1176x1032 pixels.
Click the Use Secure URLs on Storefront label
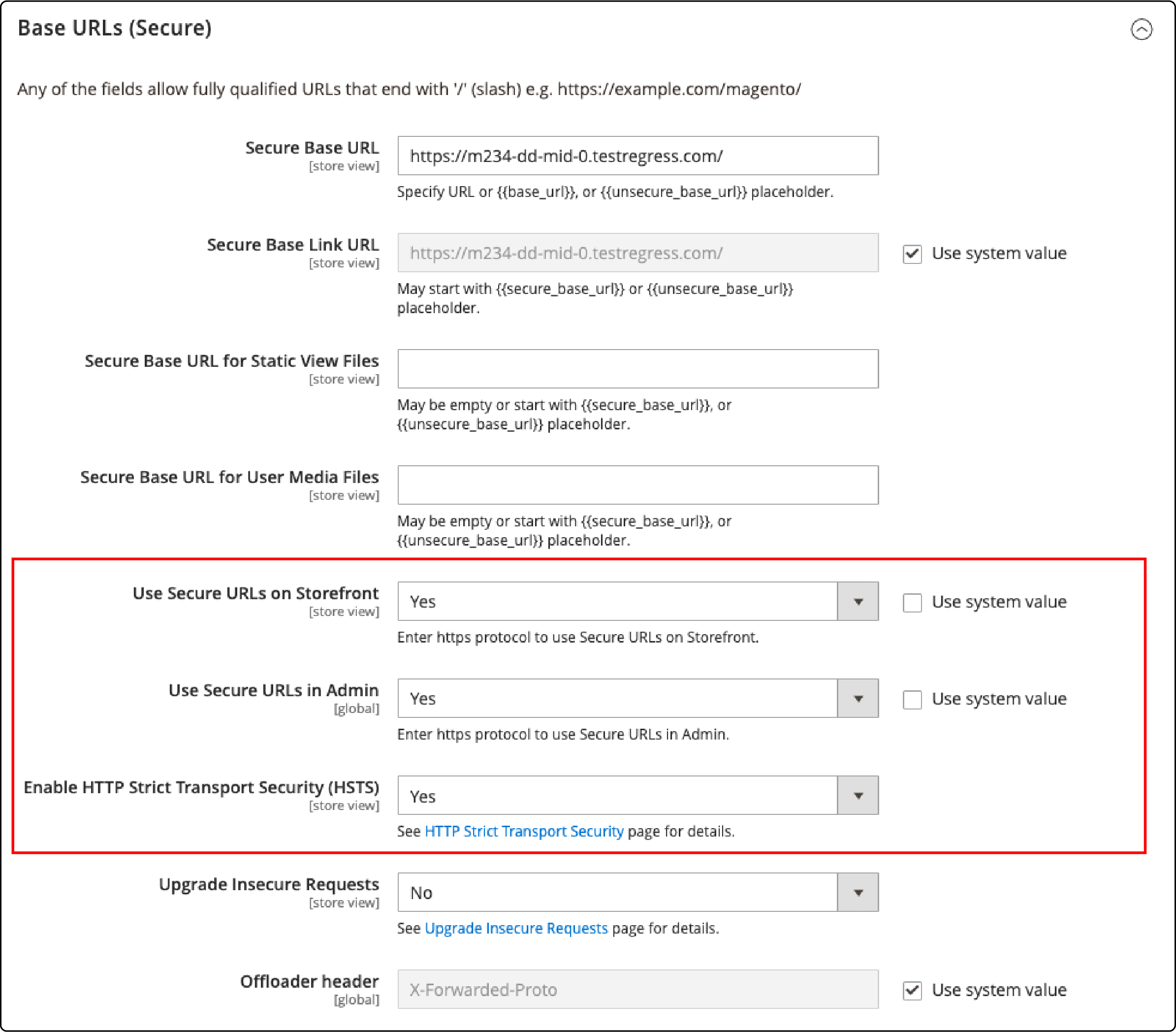[x=255, y=593]
